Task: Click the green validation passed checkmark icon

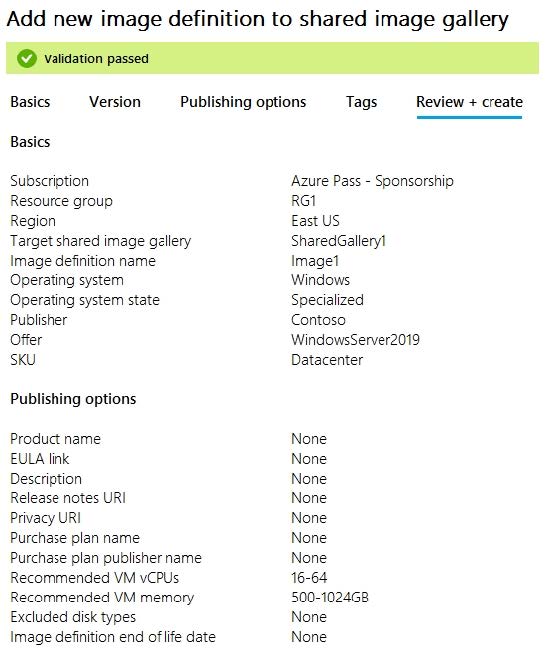Action: point(27,58)
